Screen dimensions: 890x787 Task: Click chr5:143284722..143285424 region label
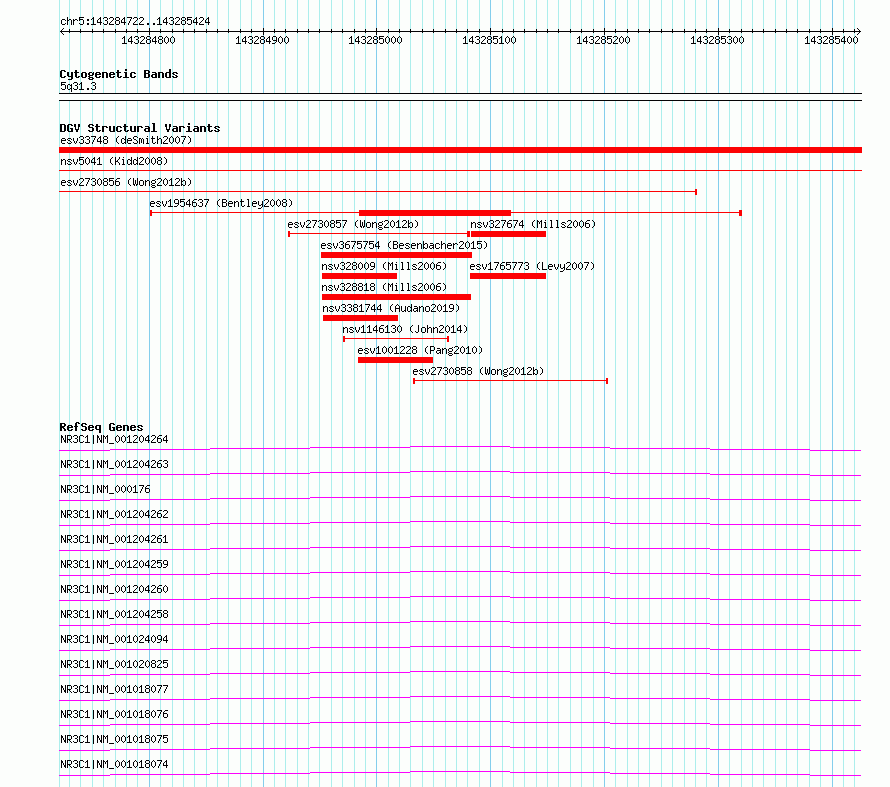135,22
